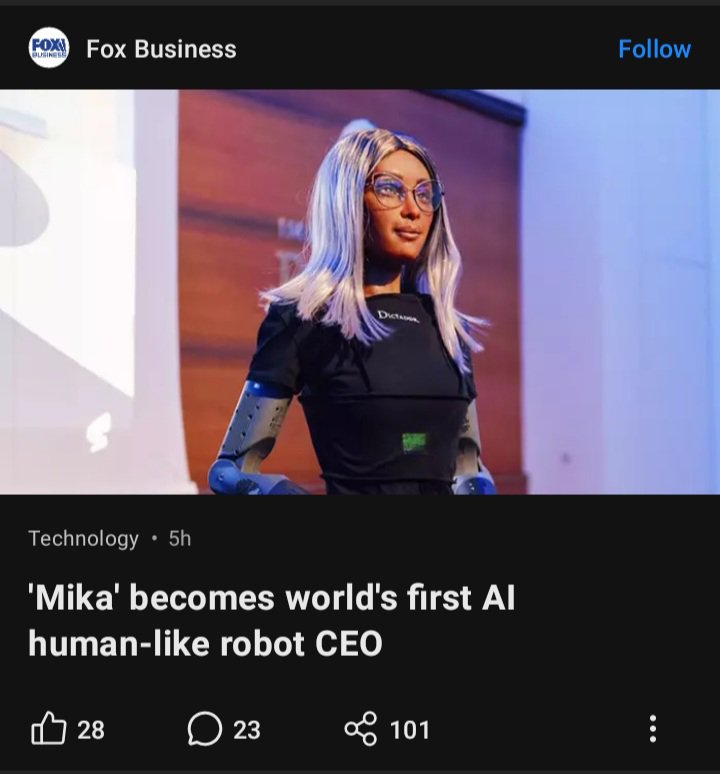Select the Technology category label

pyautogui.click(x=83, y=539)
